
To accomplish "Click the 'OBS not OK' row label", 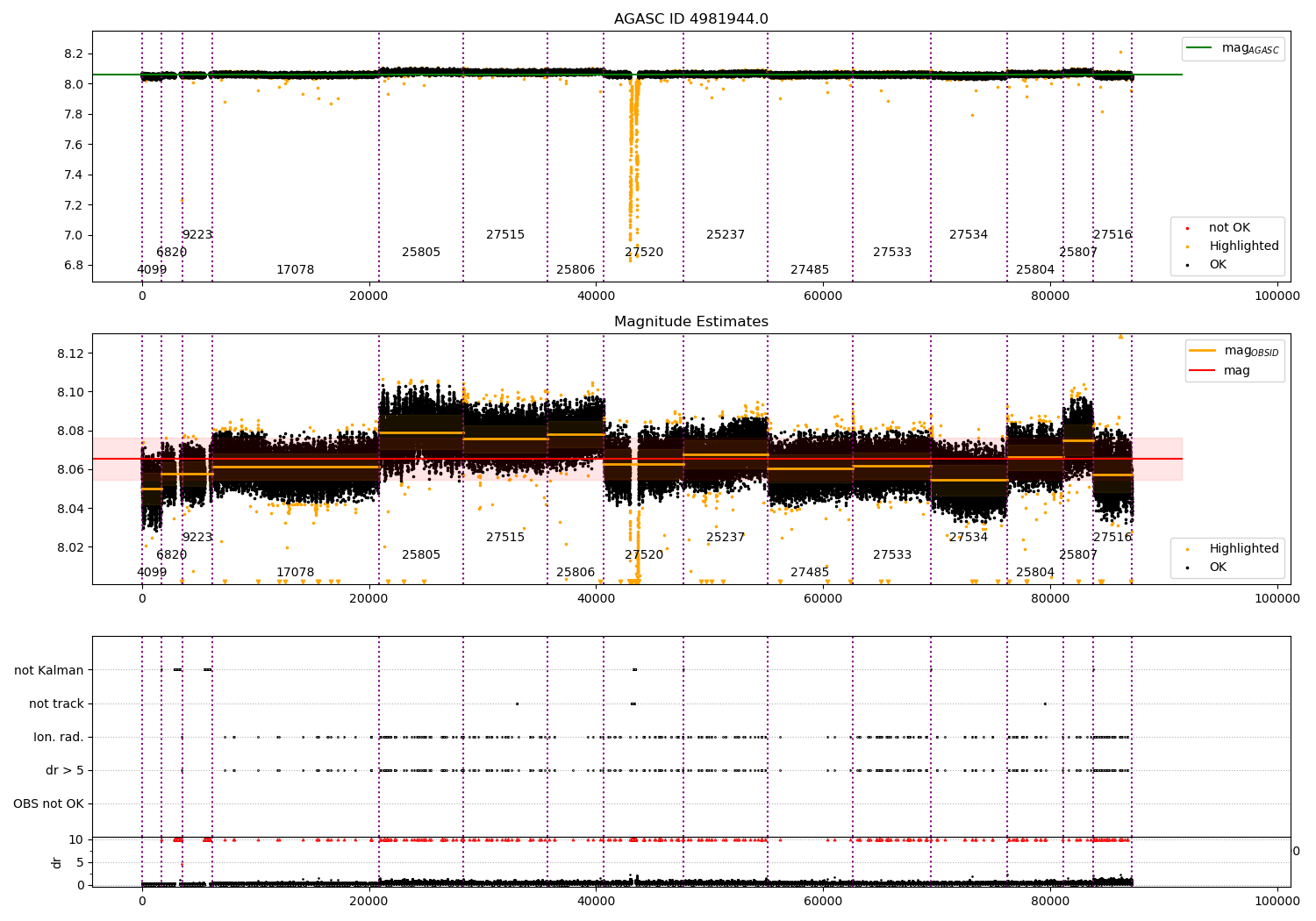I will (x=49, y=804).
